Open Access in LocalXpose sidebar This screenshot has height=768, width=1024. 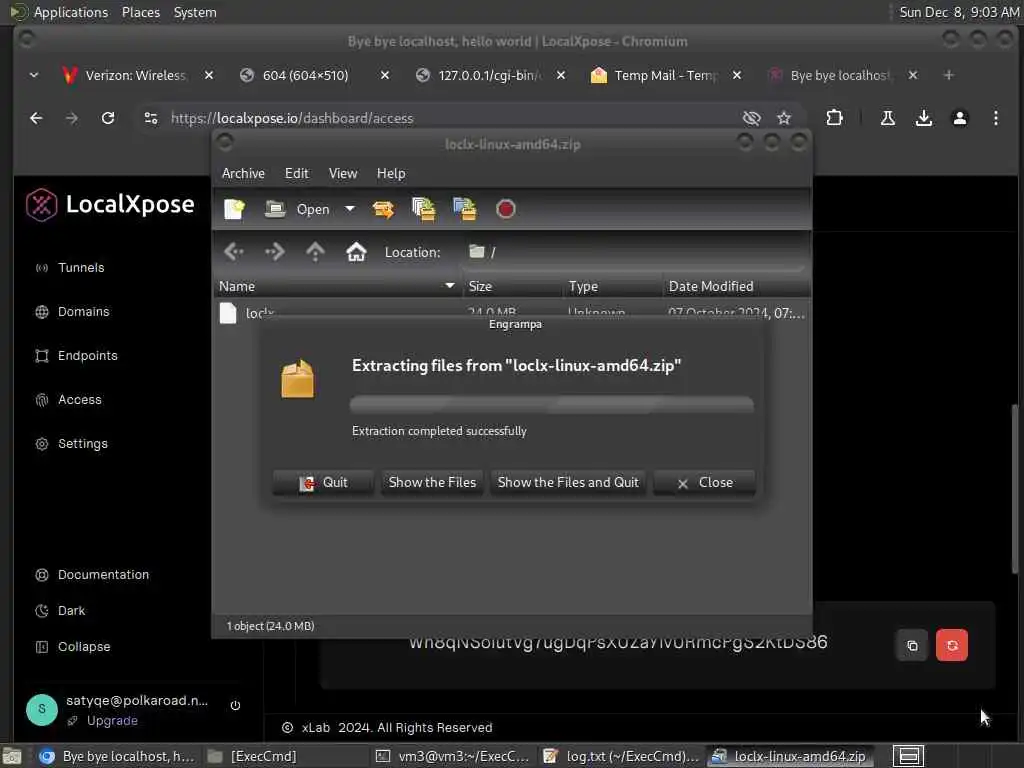(68, 400)
